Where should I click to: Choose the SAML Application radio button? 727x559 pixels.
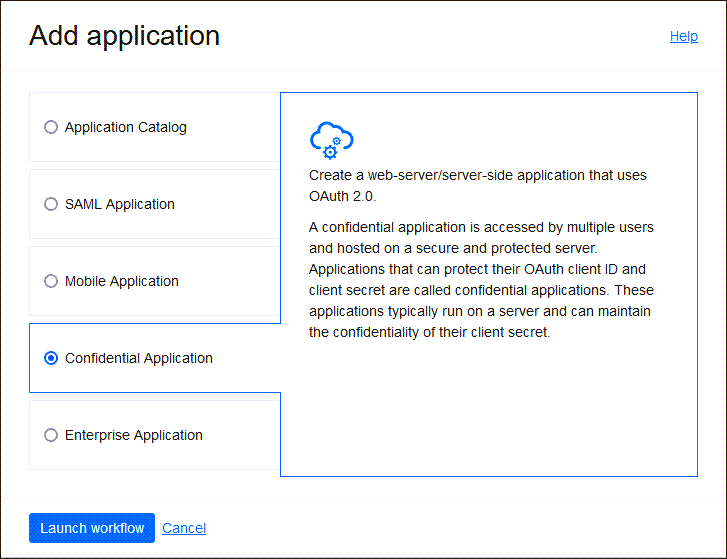point(51,204)
